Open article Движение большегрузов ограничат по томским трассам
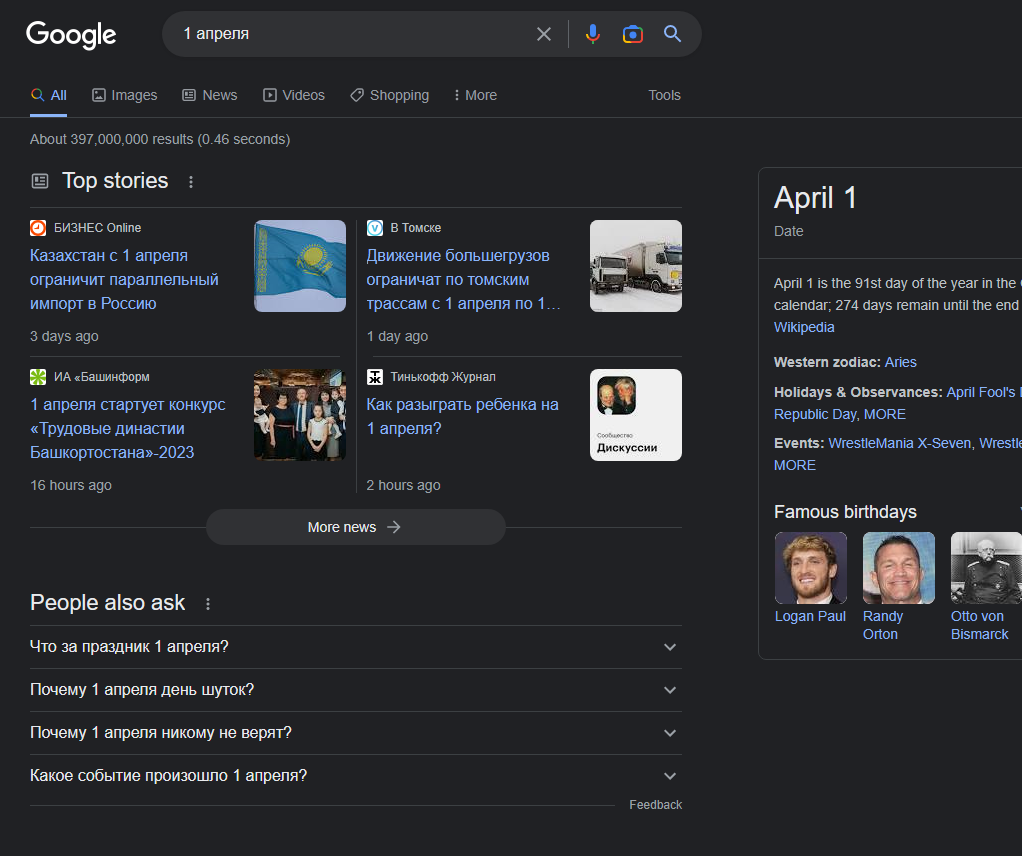The width and height of the screenshot is (1022, 856). pyautogui.click(x=463, y=279)
